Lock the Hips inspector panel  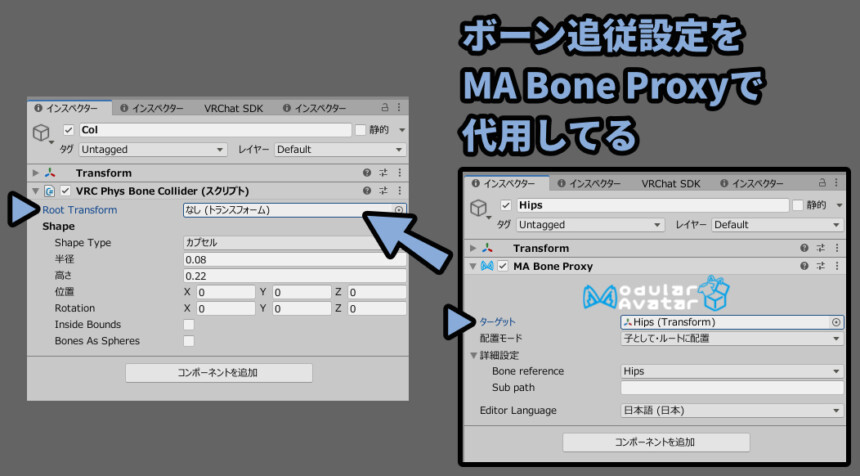(822, 183)
